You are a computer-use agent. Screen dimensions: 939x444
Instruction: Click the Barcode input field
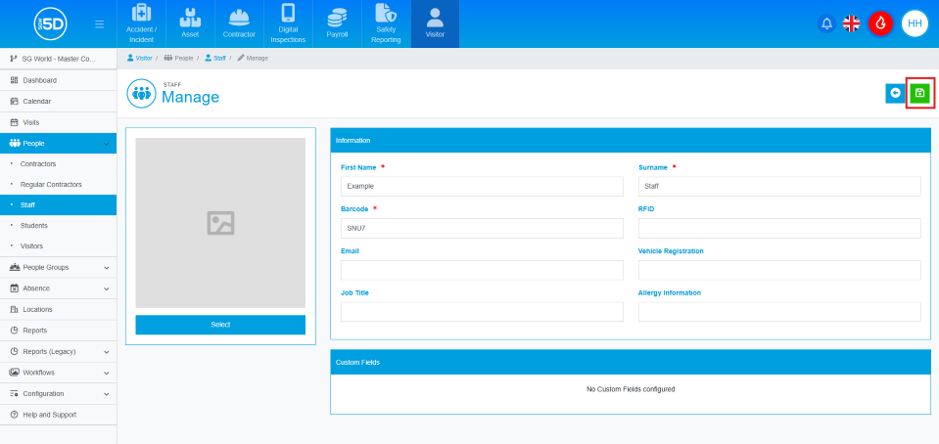pyautogui.click(x=482, y=228)
